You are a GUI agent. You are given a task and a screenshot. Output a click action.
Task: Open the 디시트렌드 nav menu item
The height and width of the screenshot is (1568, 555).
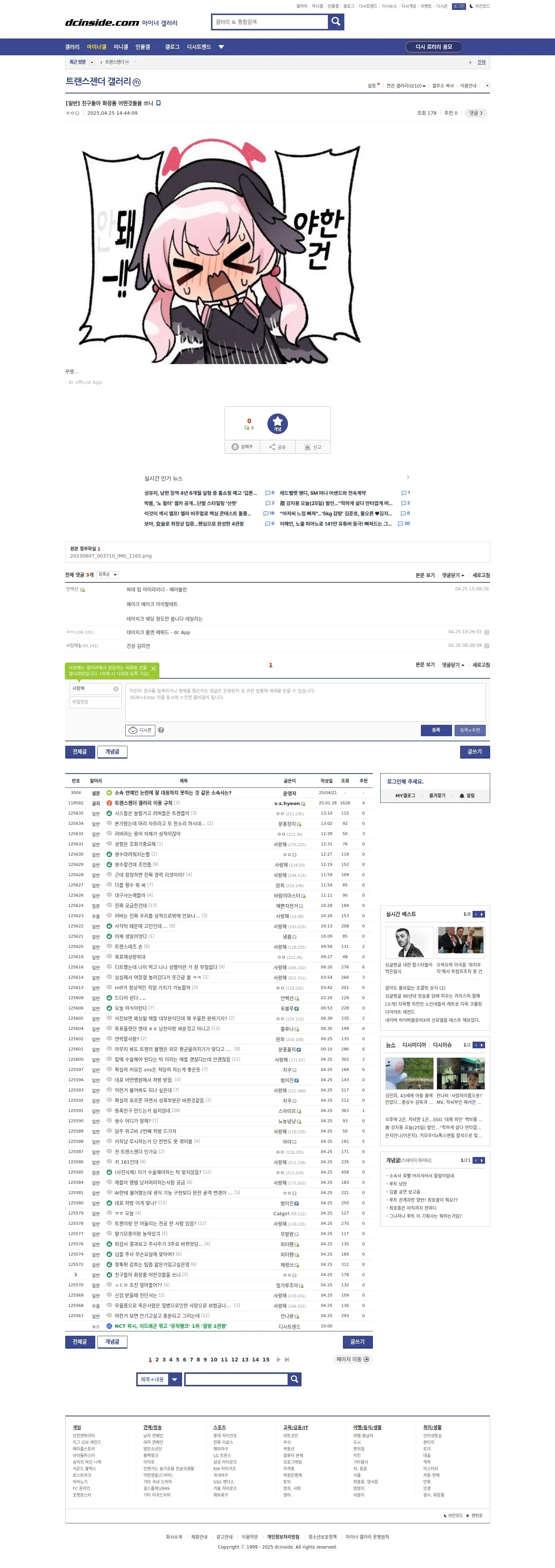pos(199,47)
